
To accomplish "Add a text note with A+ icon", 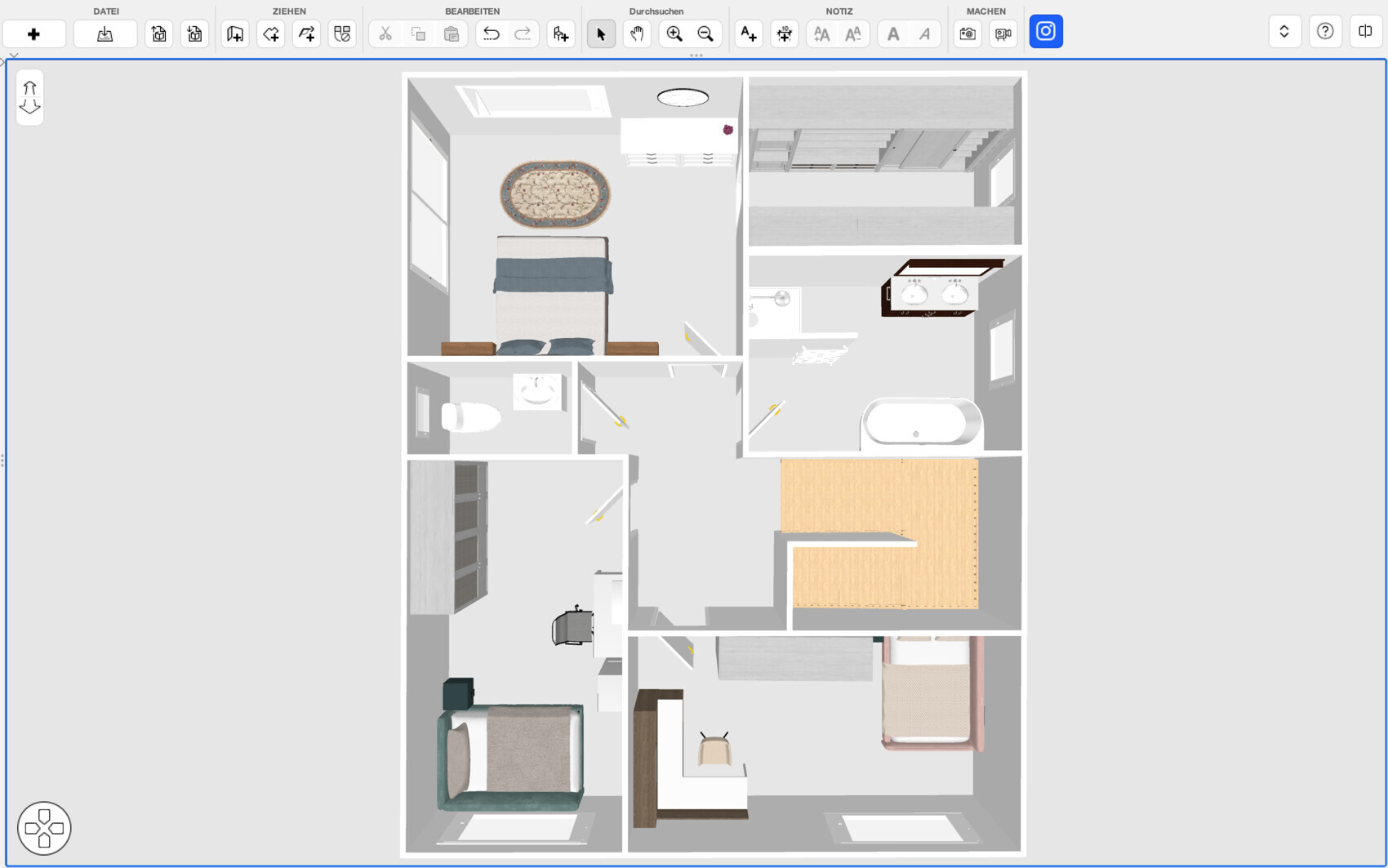I will point(748,34).
